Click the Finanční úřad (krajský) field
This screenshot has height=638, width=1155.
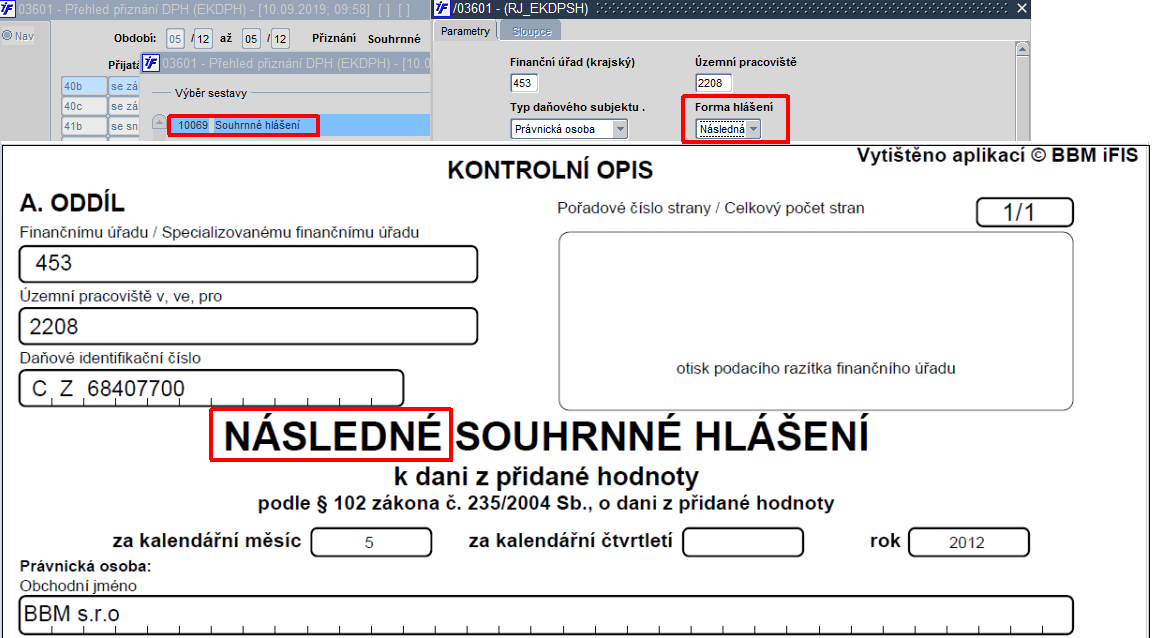pyautogui.click(x=524, y=83)
